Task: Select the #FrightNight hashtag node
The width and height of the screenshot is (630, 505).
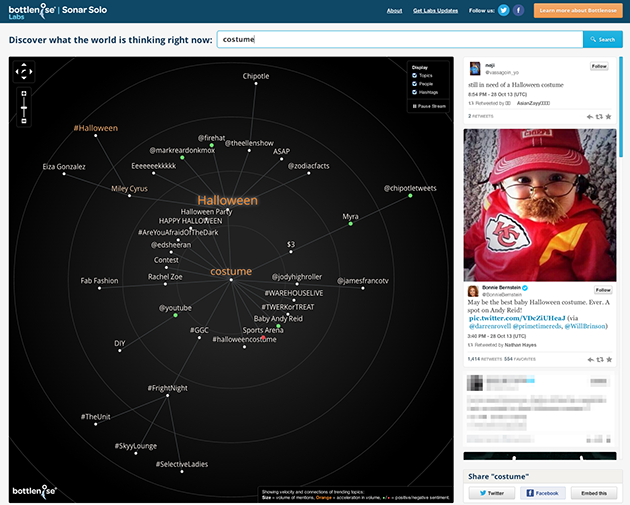Action: pos(168,388)
